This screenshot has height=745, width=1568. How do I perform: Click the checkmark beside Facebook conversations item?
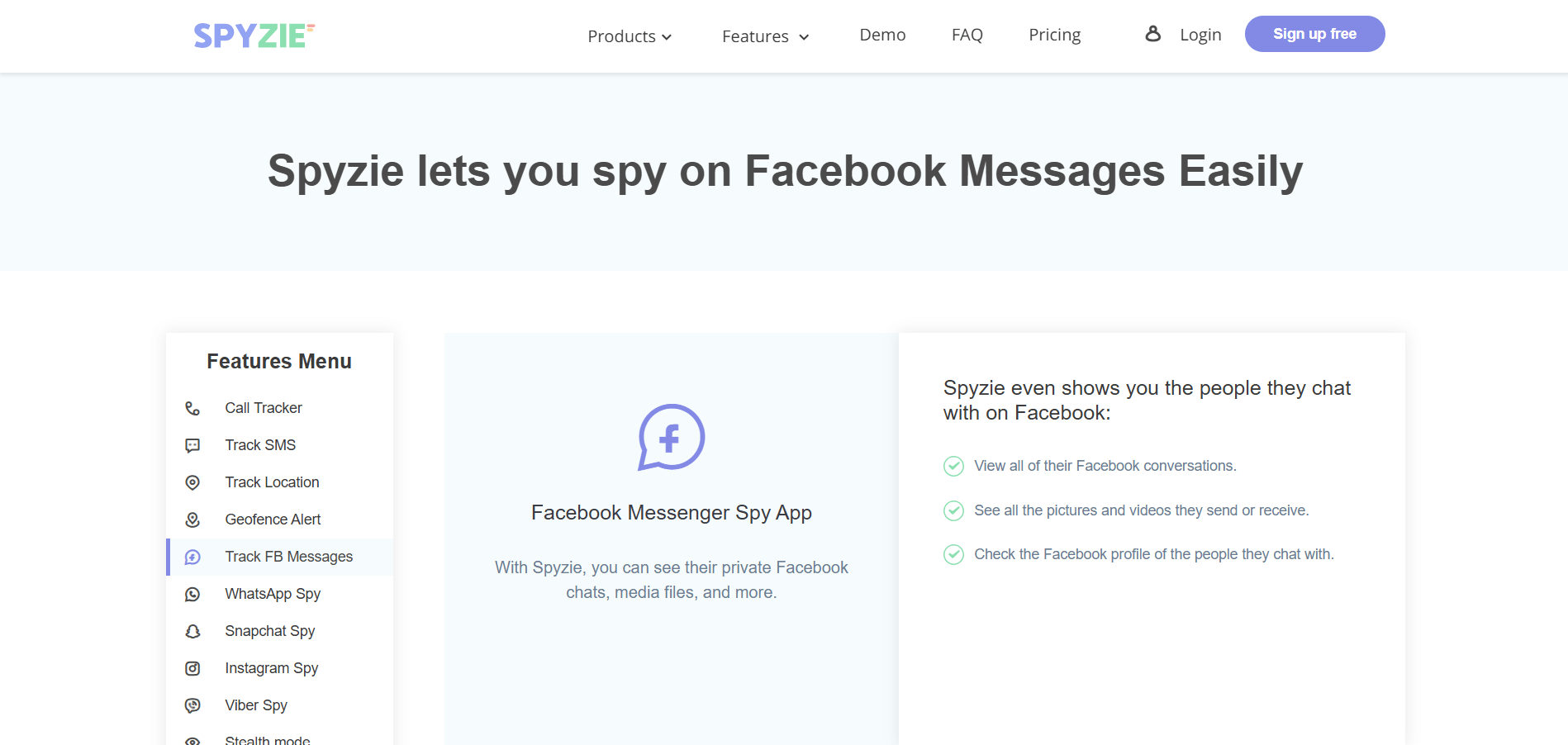pyautogui.click(x=953, y=466)
